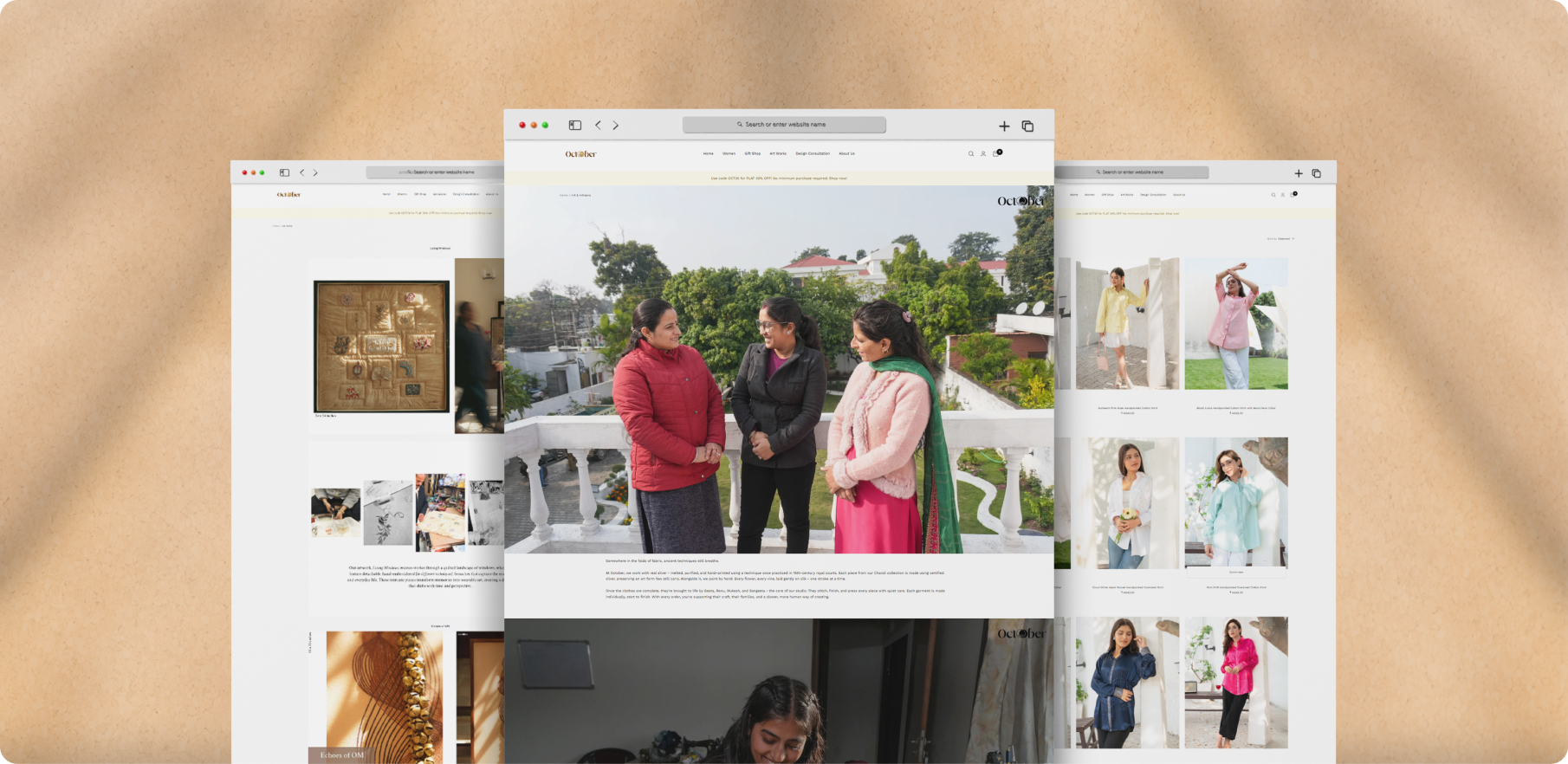The width and height of the screenshot is (1568, 764).
Task: Show tab overview in right browser window
Action: [1316, 173]
